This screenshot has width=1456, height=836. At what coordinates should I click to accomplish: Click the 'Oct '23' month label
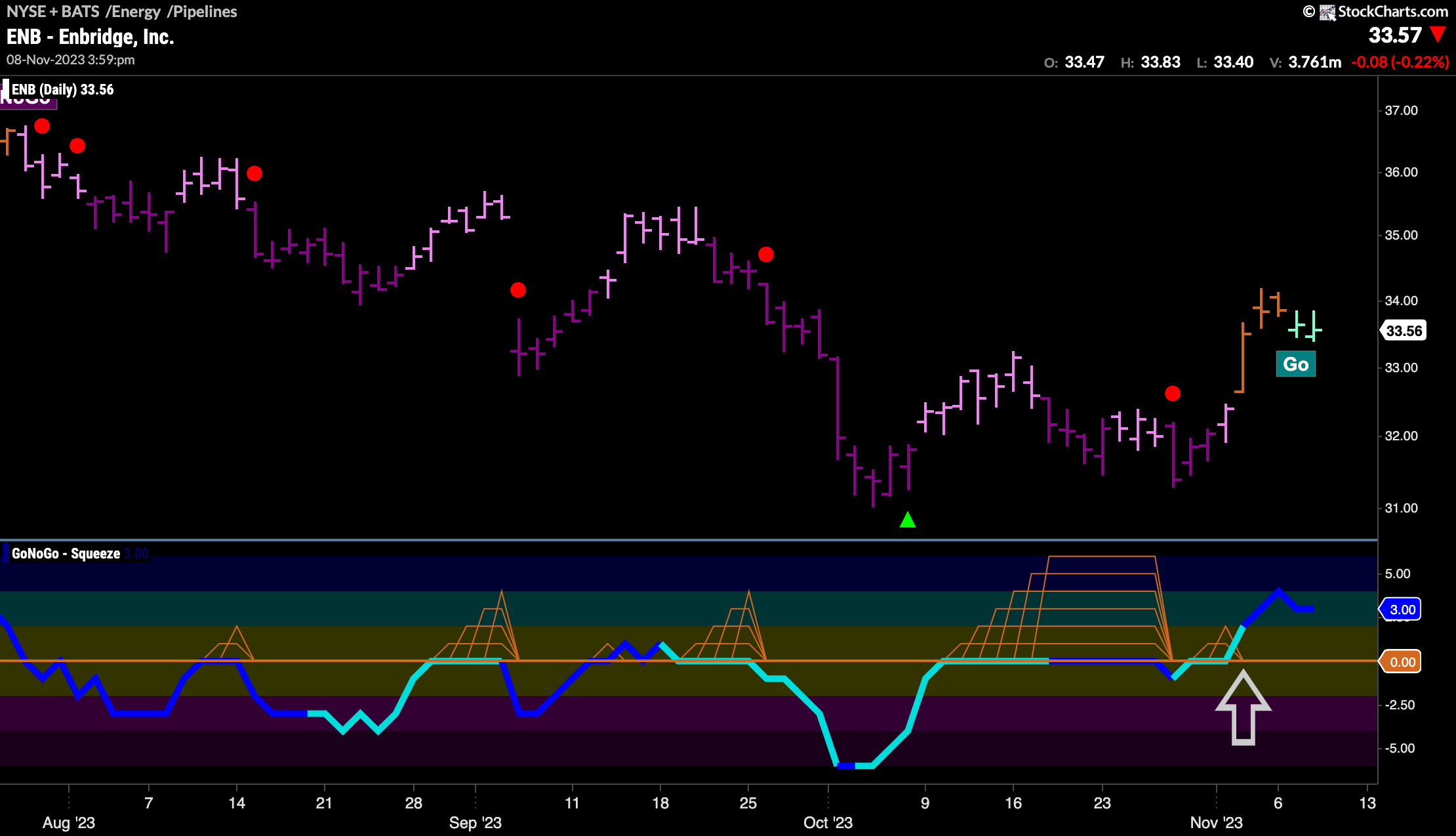pos(828,823)
